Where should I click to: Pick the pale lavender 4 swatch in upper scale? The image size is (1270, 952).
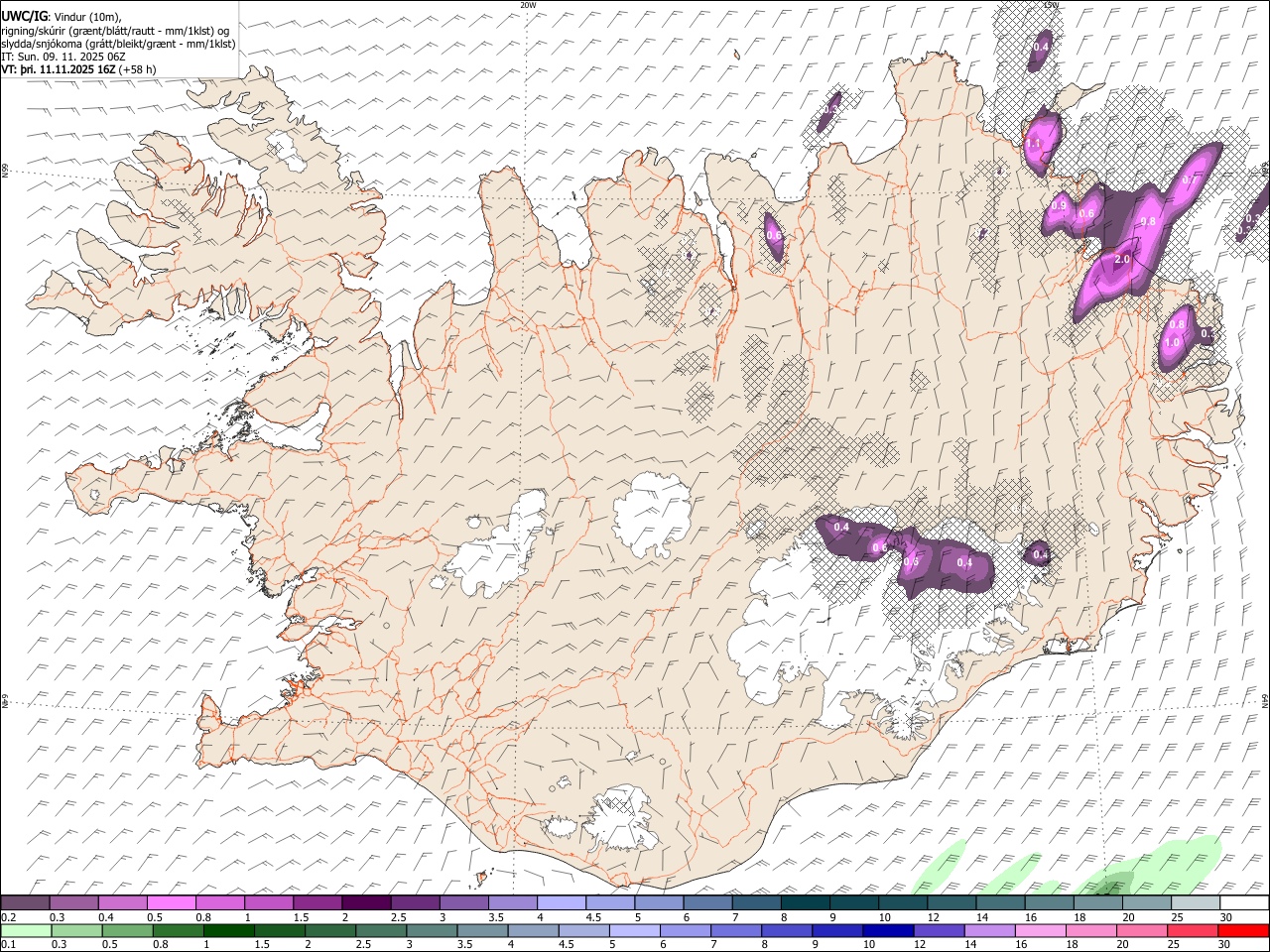[562, 902]
